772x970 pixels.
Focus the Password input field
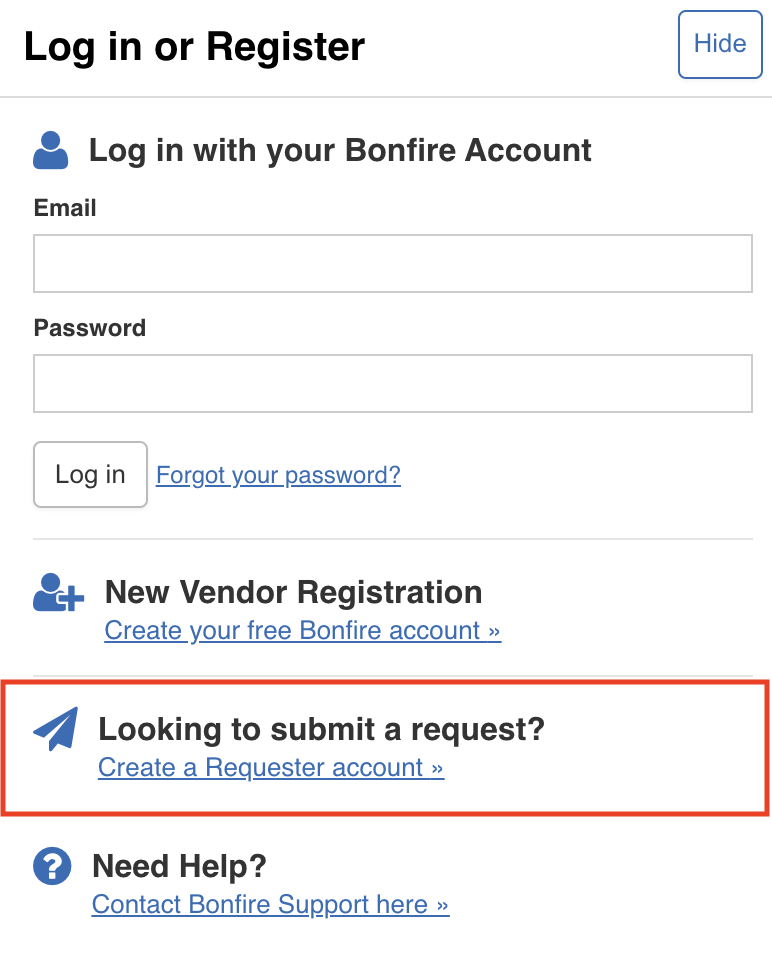393,384
